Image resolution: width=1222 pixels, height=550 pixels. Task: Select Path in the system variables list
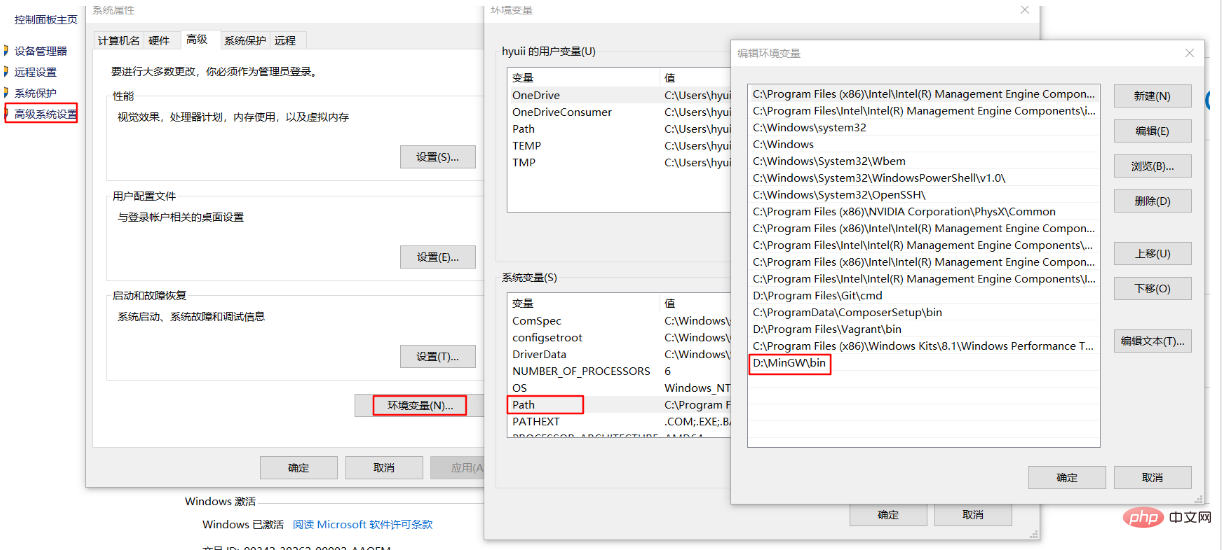coord(620,405)
